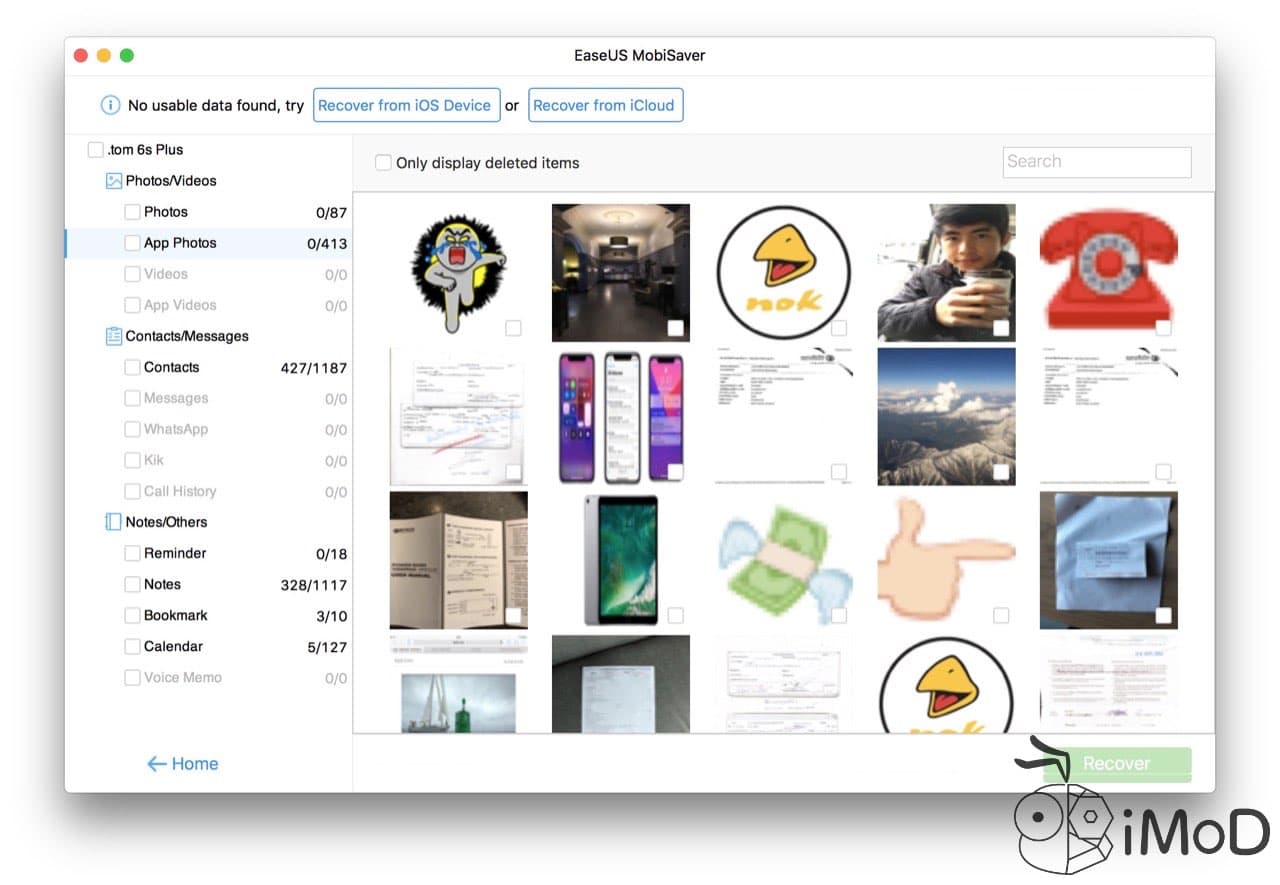Tick the checkbox on the red telephone thumbnail
The width and height of the screenshot is (1280, 885).
tap(1163, 327)
